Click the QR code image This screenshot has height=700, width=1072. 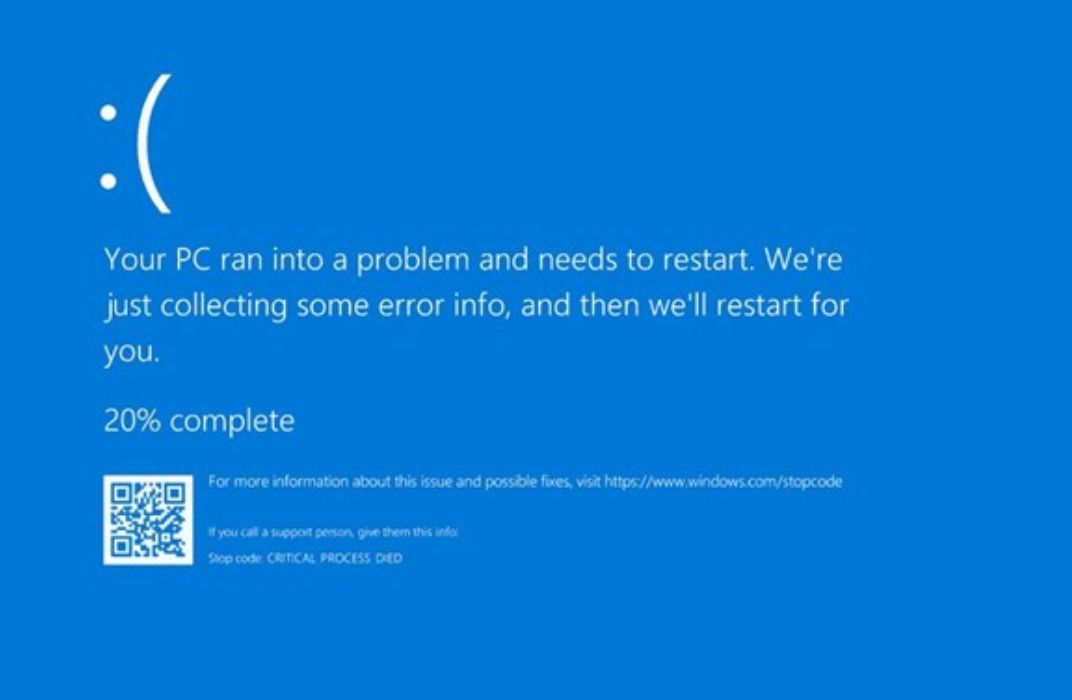(x=148, y=520)
